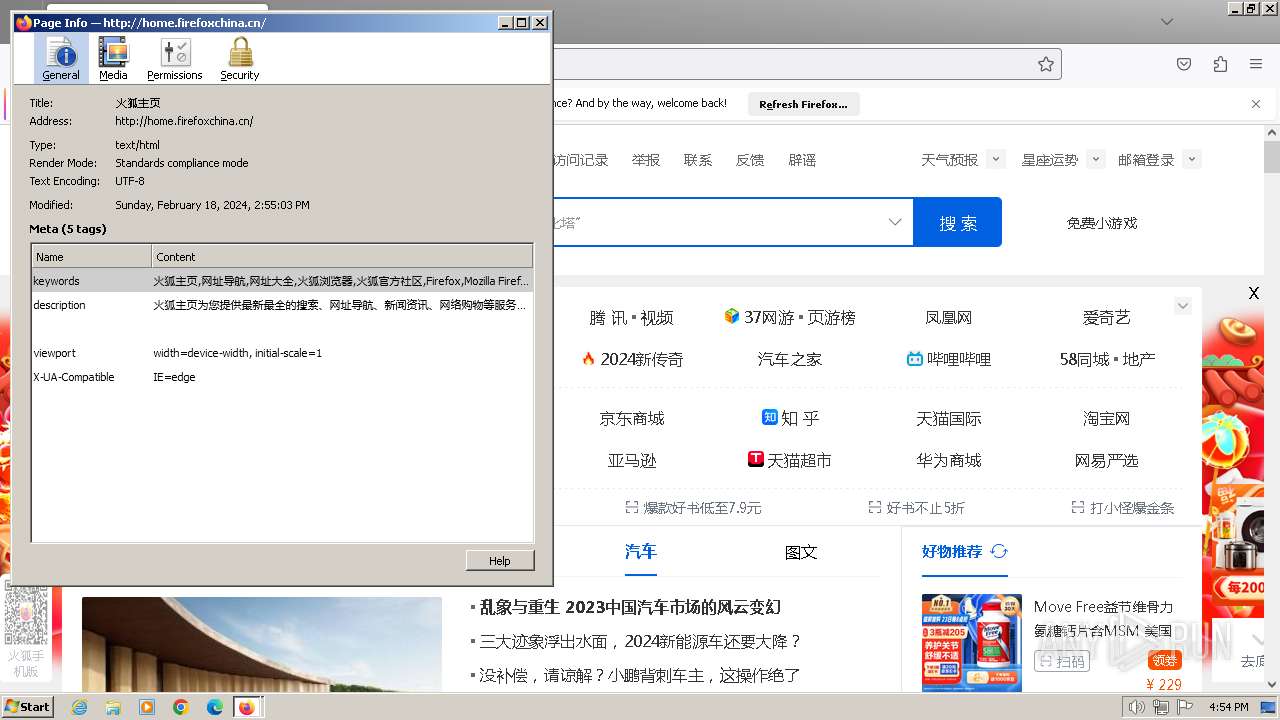
Task: Launch Google Chrome from the taskbar
Action: pos(181,707)
